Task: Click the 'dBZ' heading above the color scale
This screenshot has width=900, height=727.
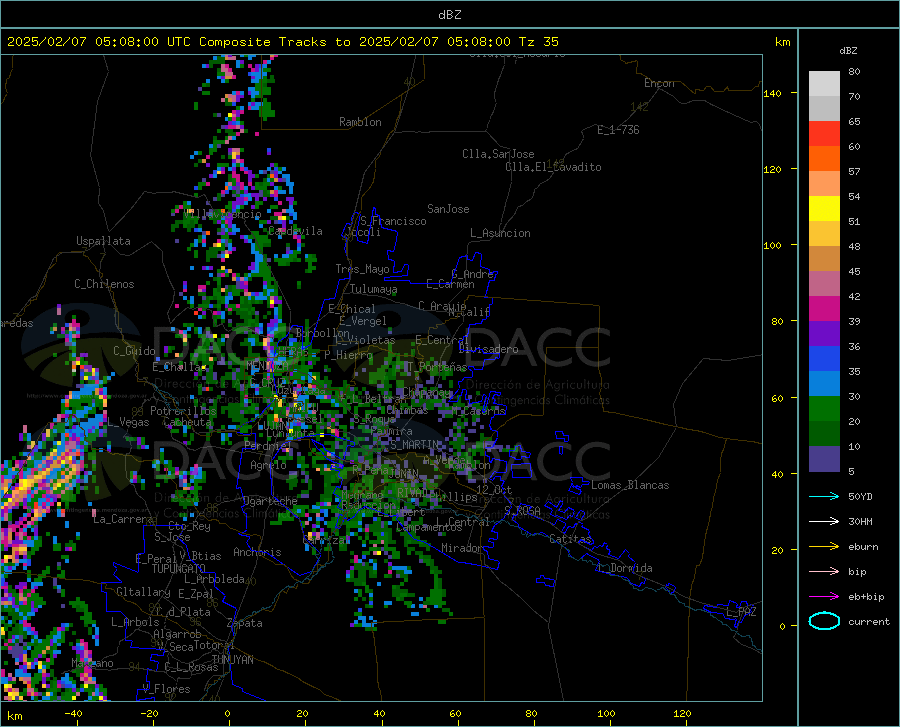Action: pyautogui.click(x=848, y=50)
